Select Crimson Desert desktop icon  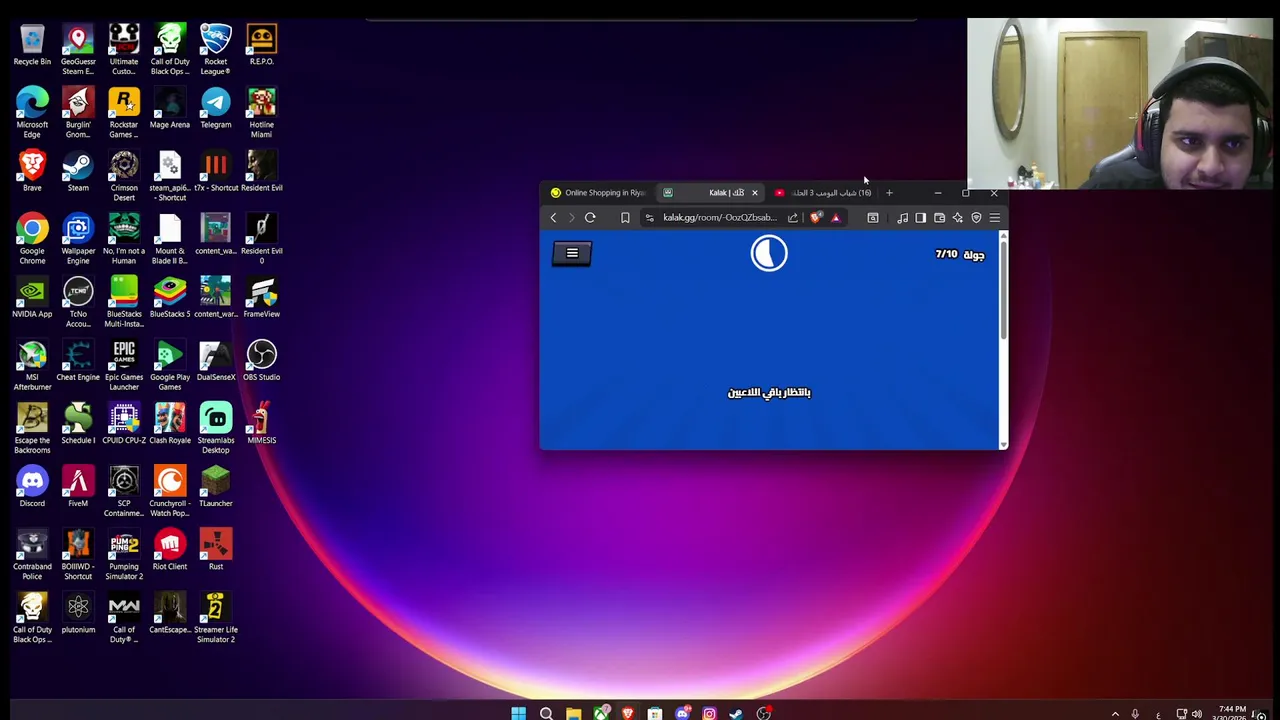124,177
